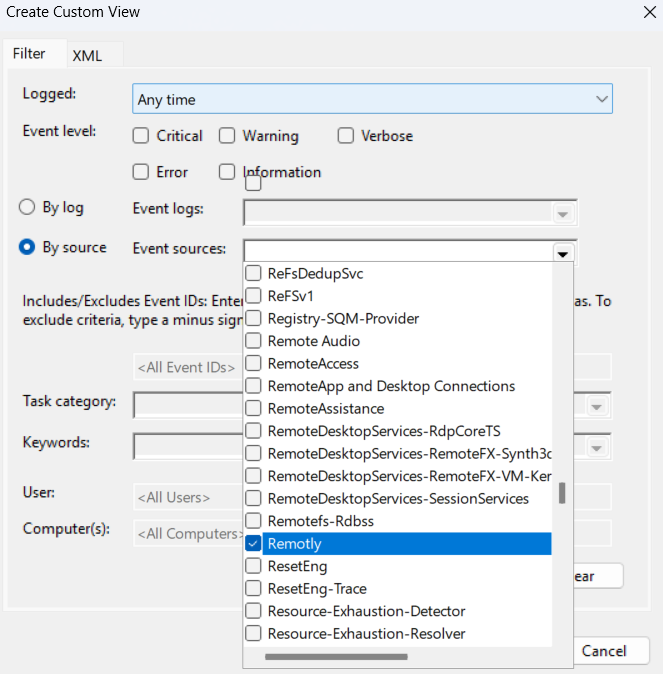Check the ResetEng-Trace source entry
663x674 pixels.
(254, 589)
